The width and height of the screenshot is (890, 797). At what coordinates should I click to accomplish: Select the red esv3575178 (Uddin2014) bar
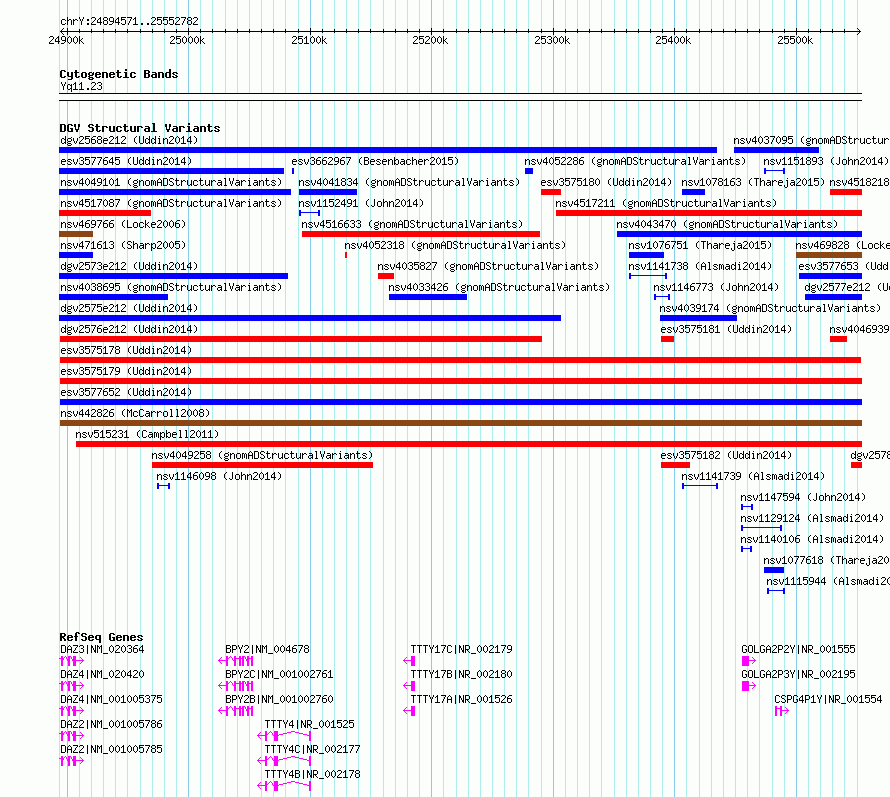[460, 360]
